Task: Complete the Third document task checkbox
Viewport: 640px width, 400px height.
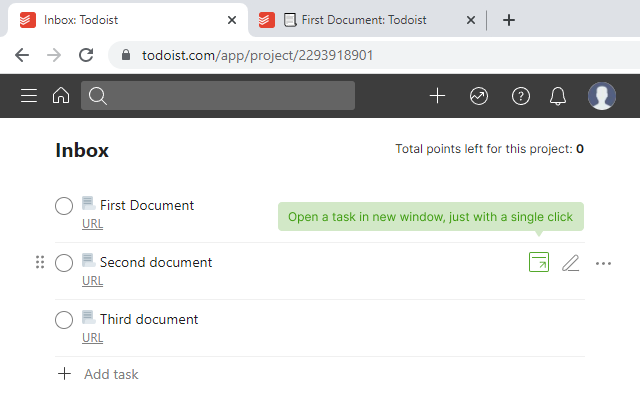Action: point(64,320)
